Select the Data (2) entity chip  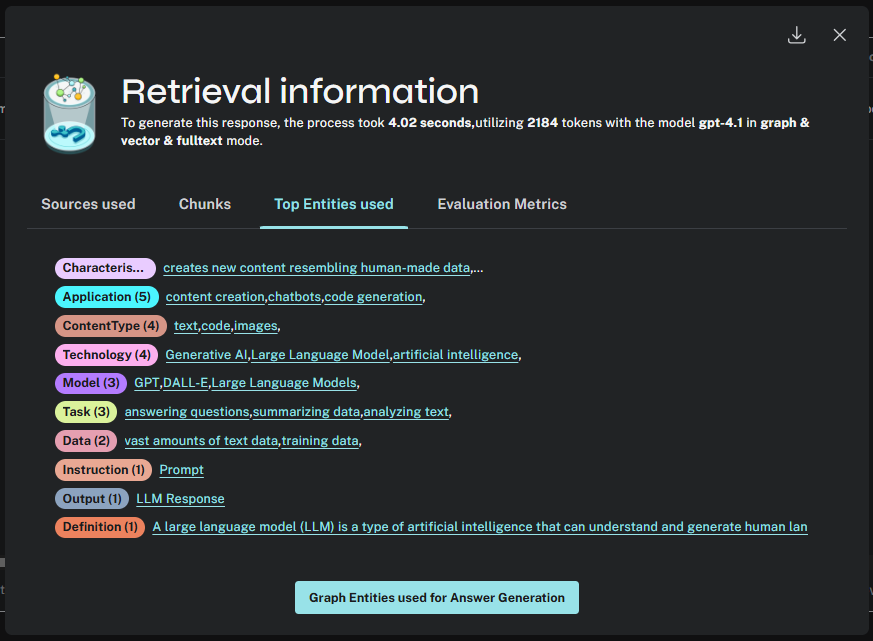[x=85, y=440]
